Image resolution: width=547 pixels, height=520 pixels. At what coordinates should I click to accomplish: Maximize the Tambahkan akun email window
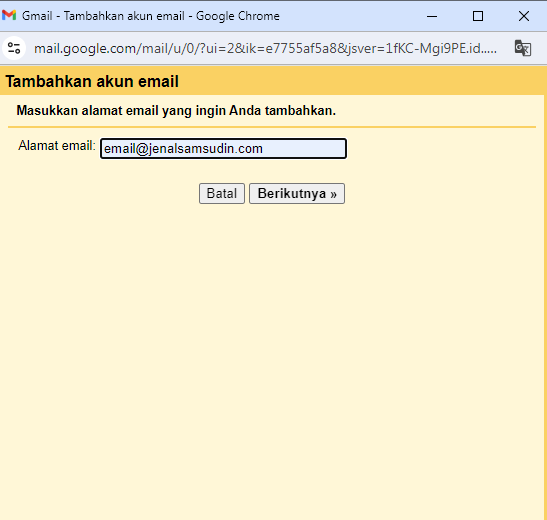tap(478, 16)
